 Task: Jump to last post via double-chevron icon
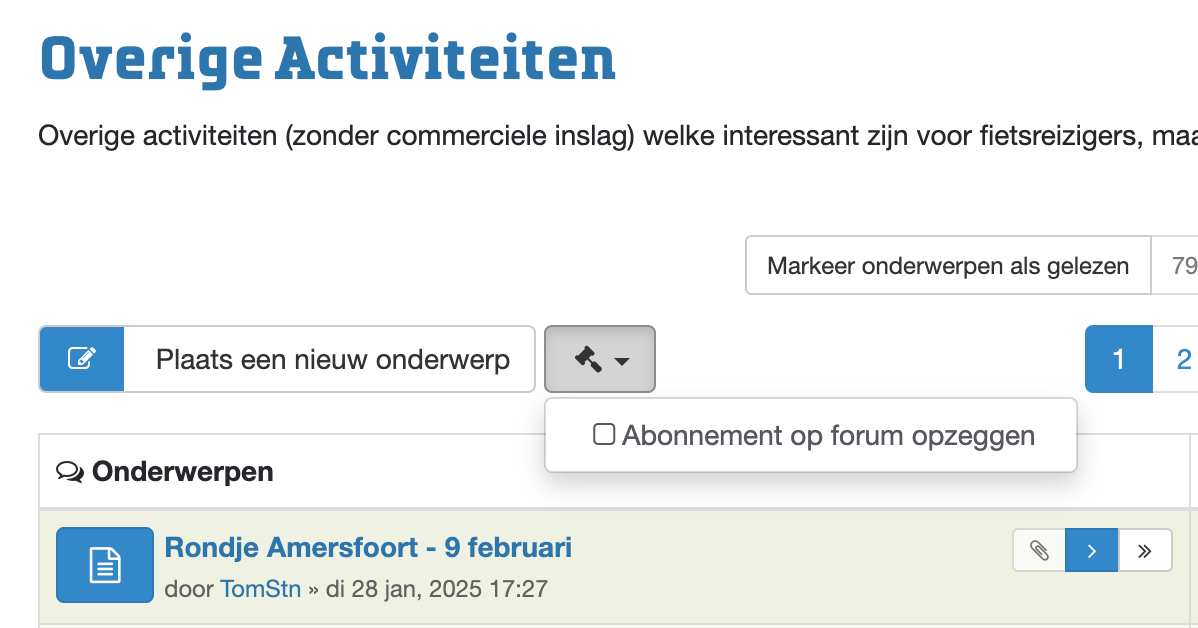pyautogui.click(x=1145, y=551)
